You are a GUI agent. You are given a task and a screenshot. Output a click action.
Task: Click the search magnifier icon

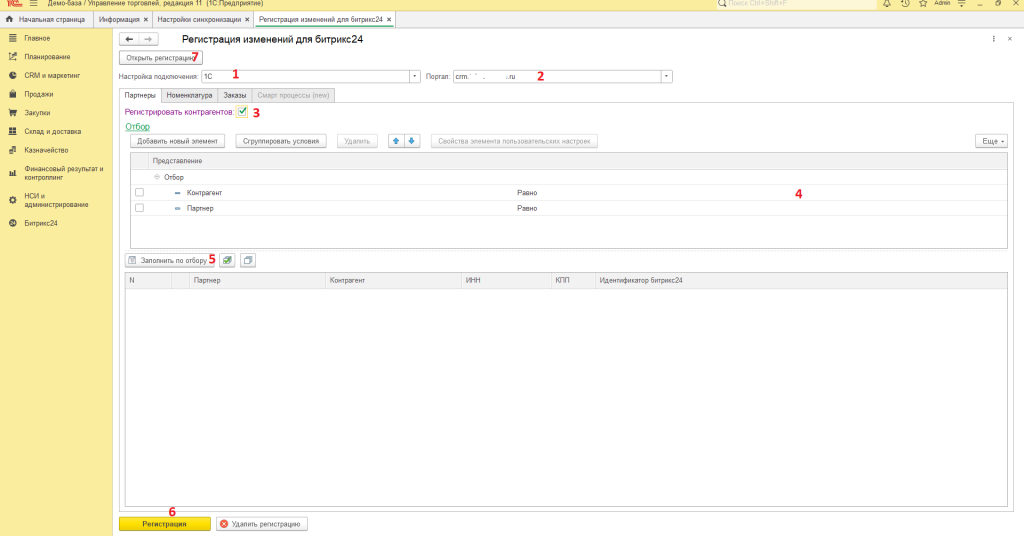[x=722, y=3]
